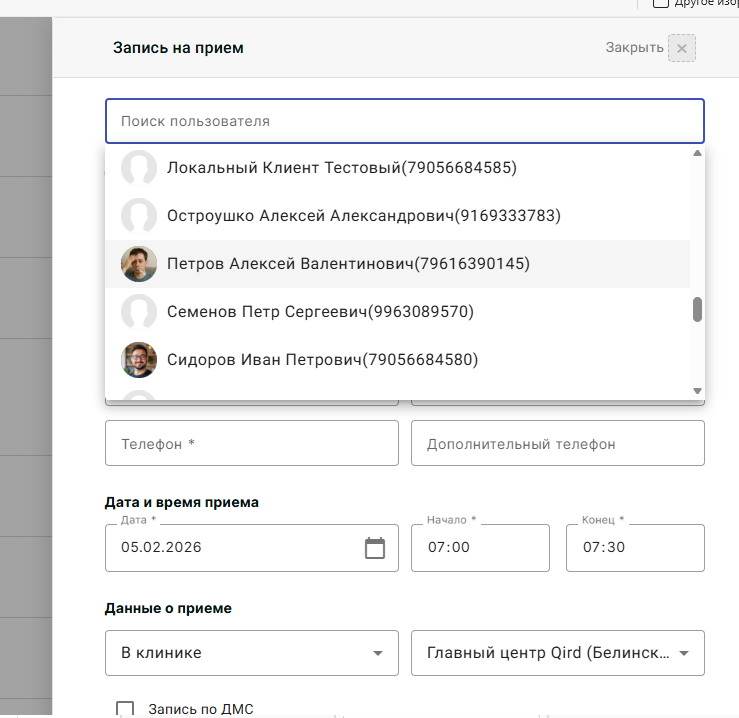Open the Главный центр Qird clinic dropdown

click(x=557, y=653)
